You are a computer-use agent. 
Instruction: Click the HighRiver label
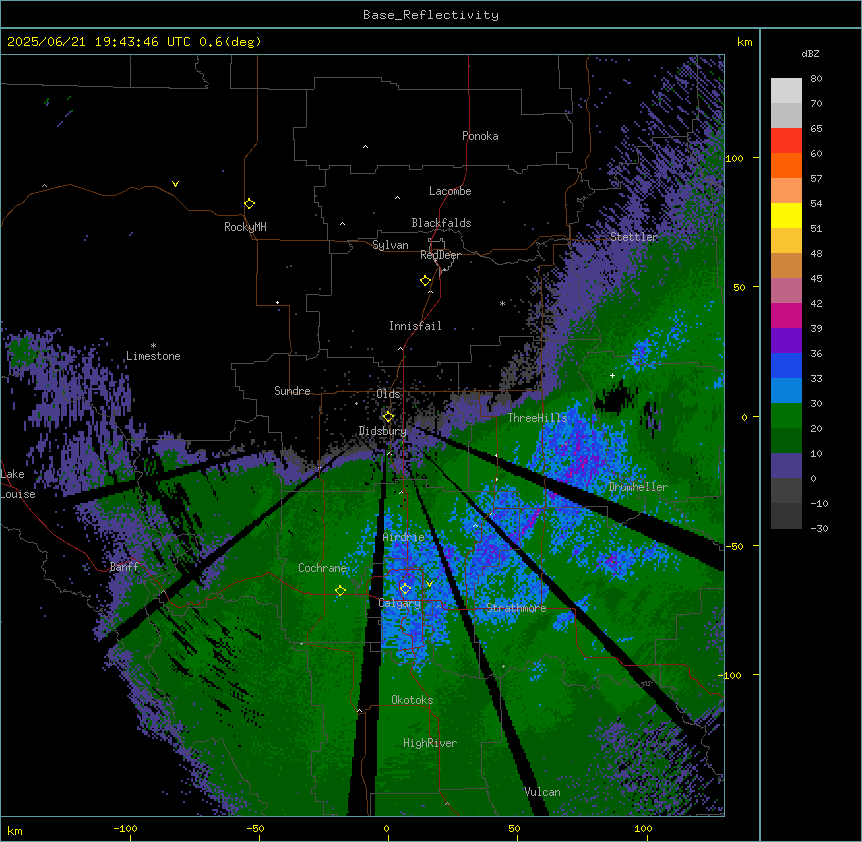[x=430, y=743]
